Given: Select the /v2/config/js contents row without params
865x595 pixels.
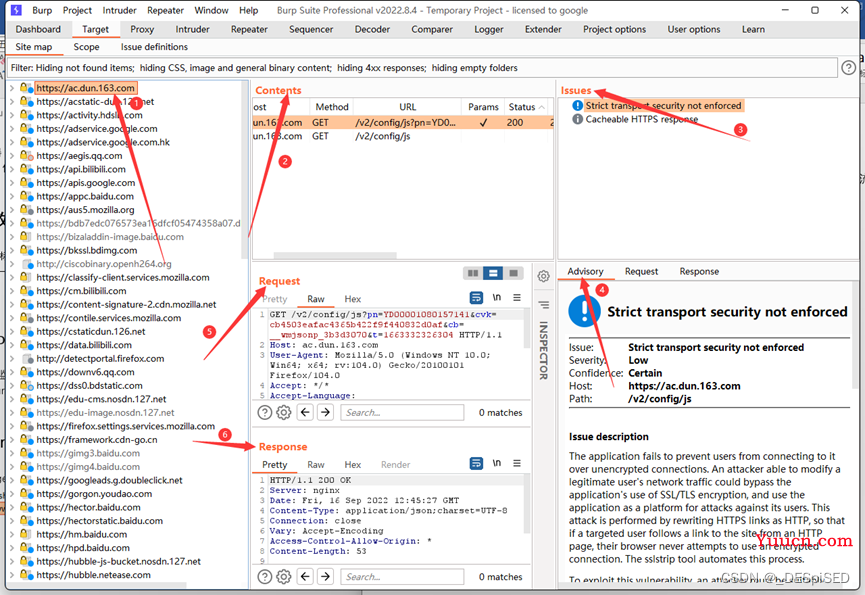Looking at the screenshot, I should 403,136.
